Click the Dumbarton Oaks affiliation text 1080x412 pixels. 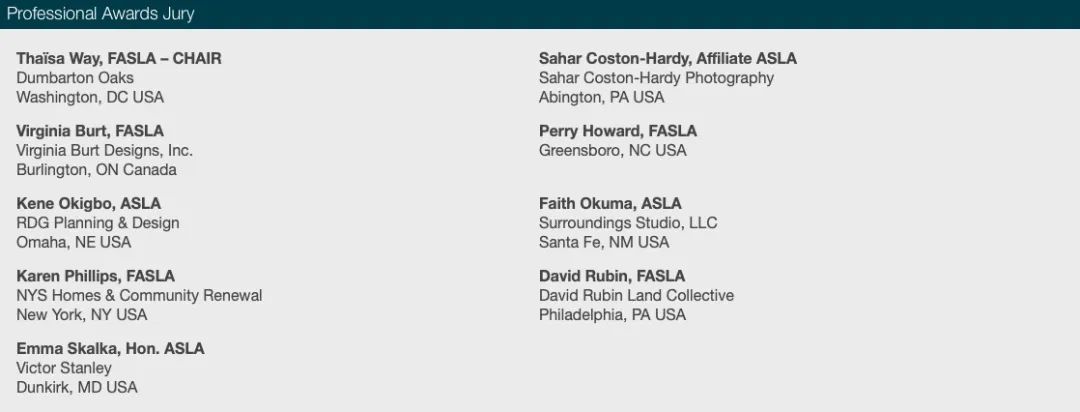[x=75, y=78]
